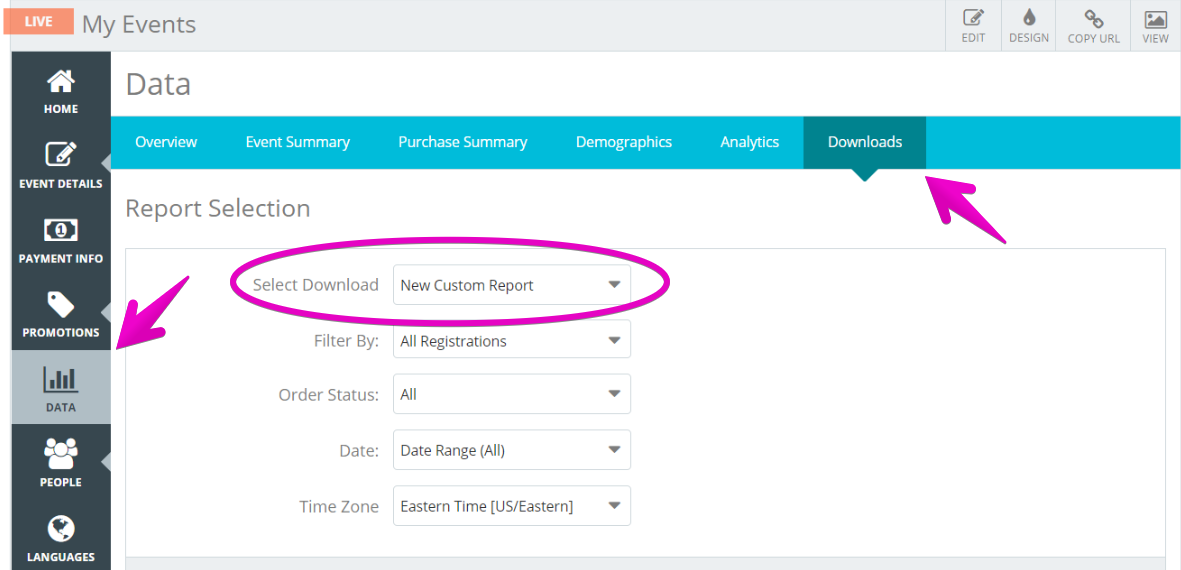1181x570 pixels.
Task: Open Payment Info money icon
Action: tap(61, 230)
